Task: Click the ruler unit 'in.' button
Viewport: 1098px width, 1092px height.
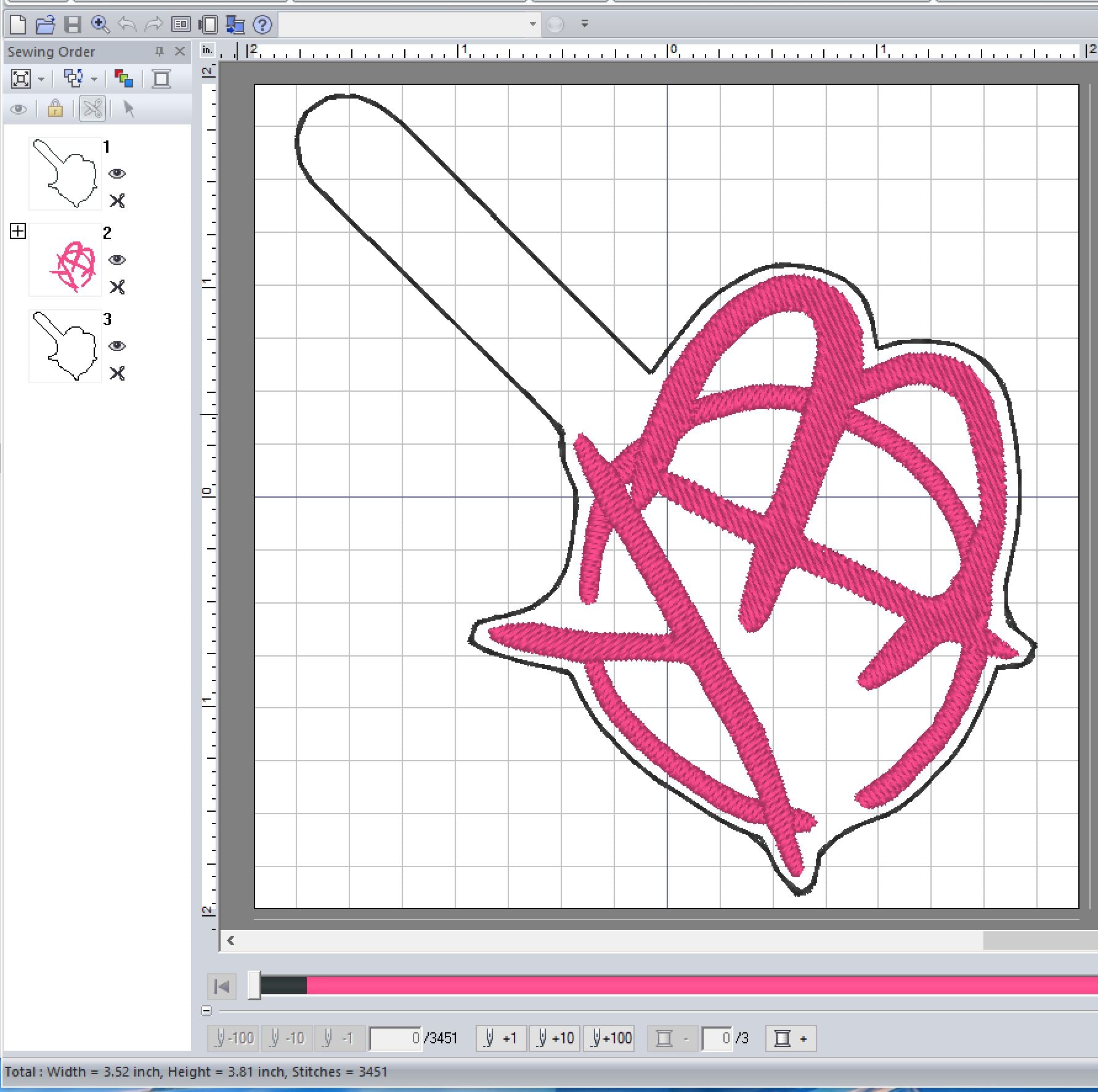Action: point(208,50)
